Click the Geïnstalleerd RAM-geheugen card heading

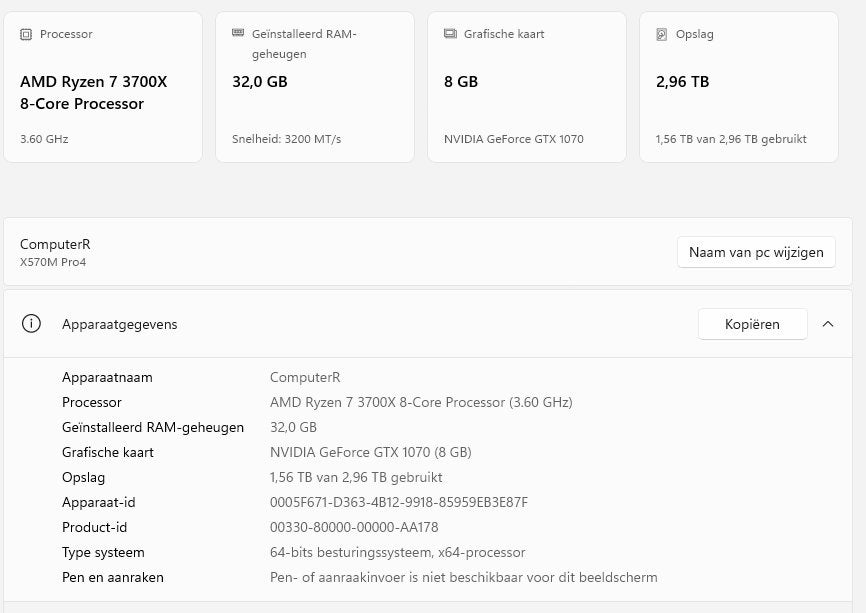[x=304, y=44]
